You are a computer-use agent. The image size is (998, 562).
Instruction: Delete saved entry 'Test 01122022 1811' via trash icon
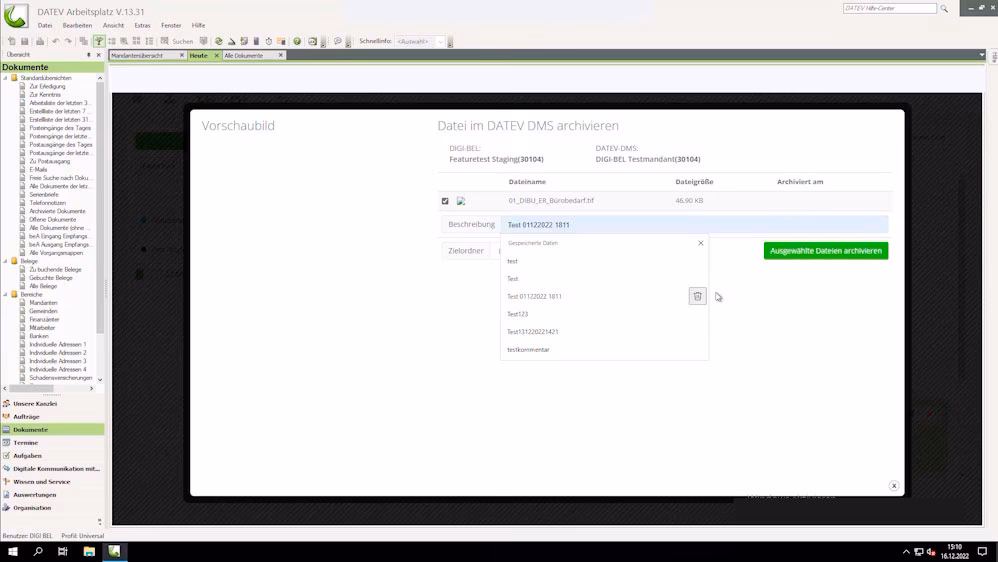[x=697, y=296]
